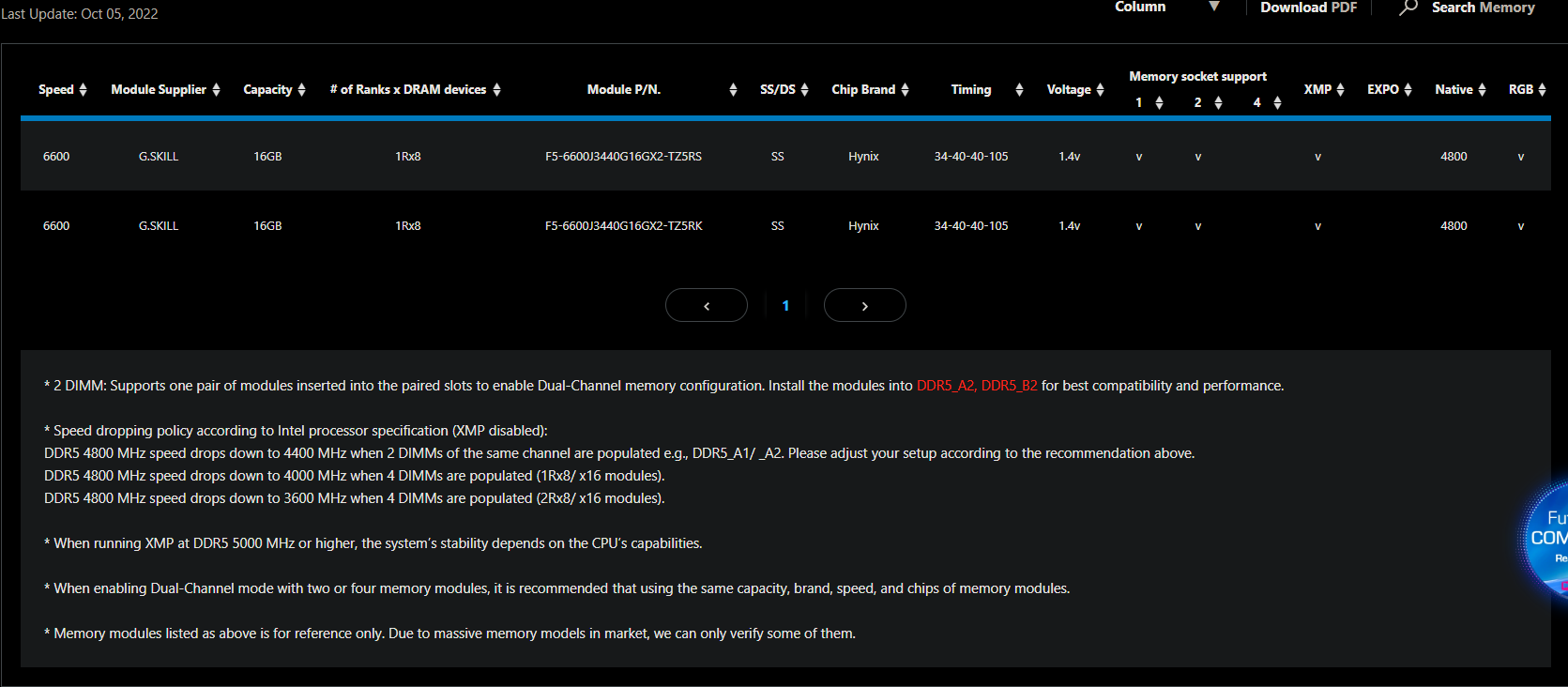Sort by XMP column arrows
1568x687 pixels.
pyautogui.click(x=1340, y=89)
